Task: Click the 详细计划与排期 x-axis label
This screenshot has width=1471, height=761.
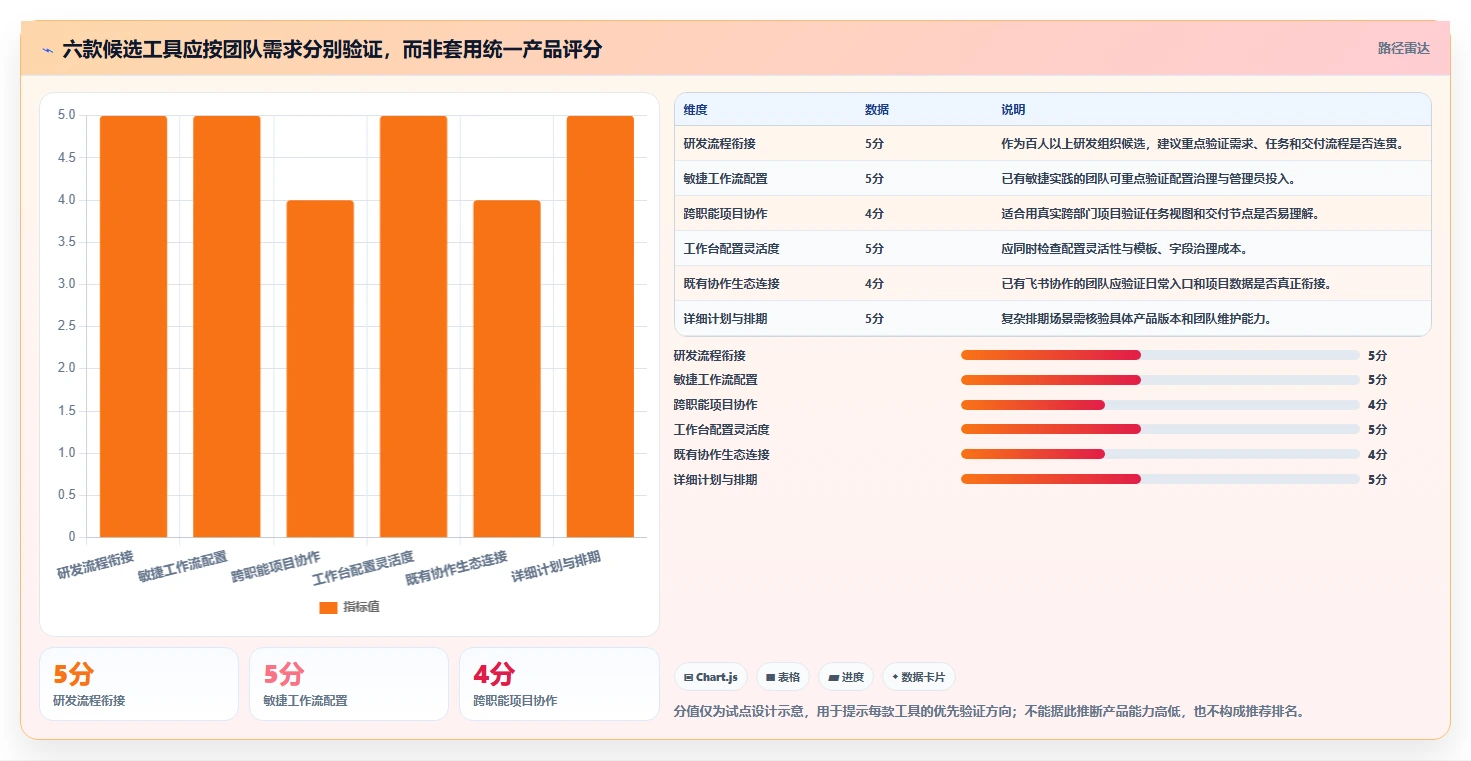Action: 557,568
